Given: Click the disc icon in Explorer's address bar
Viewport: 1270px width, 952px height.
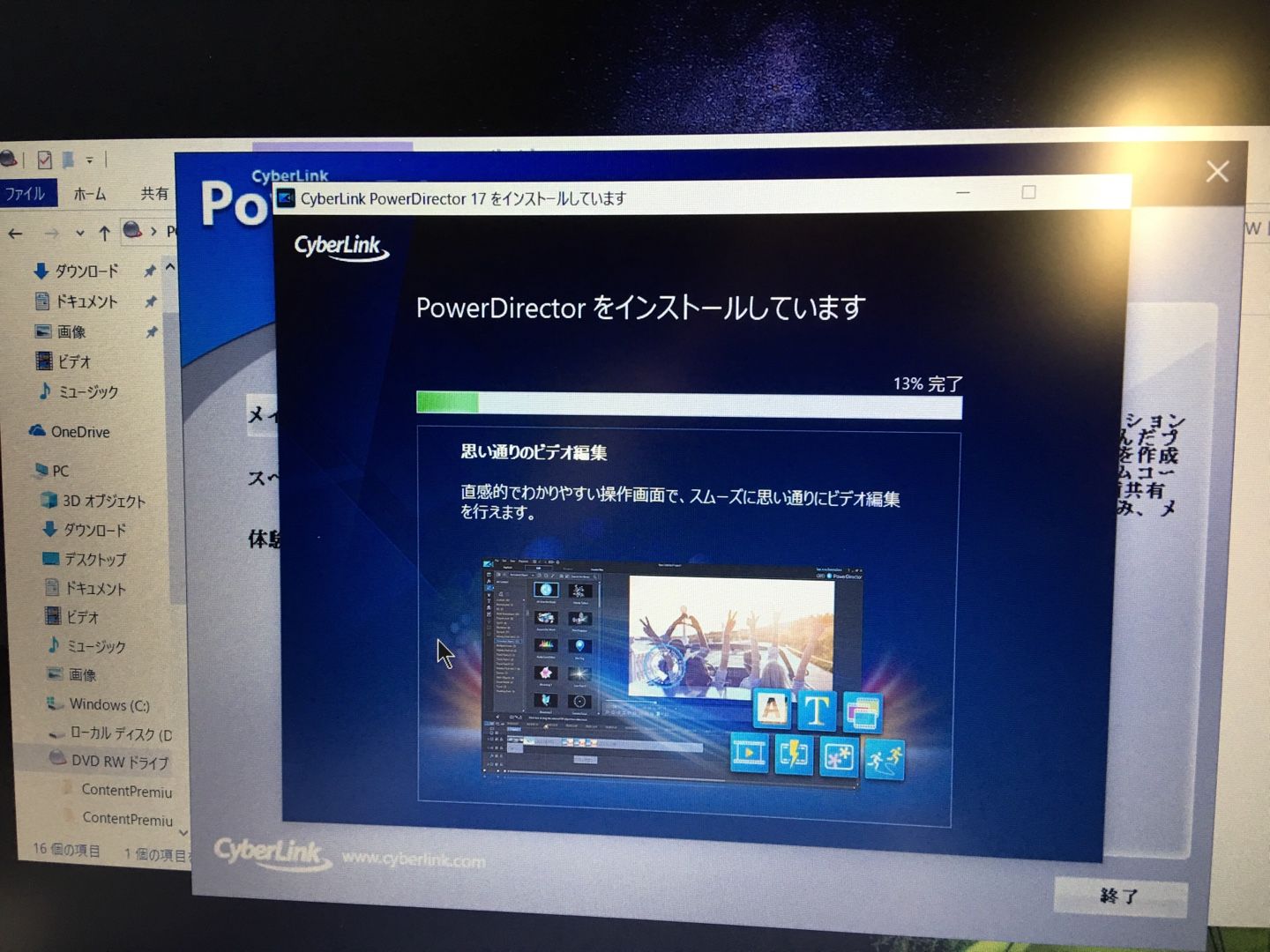Looking at the screenshot, I should (x=132, y=230).
